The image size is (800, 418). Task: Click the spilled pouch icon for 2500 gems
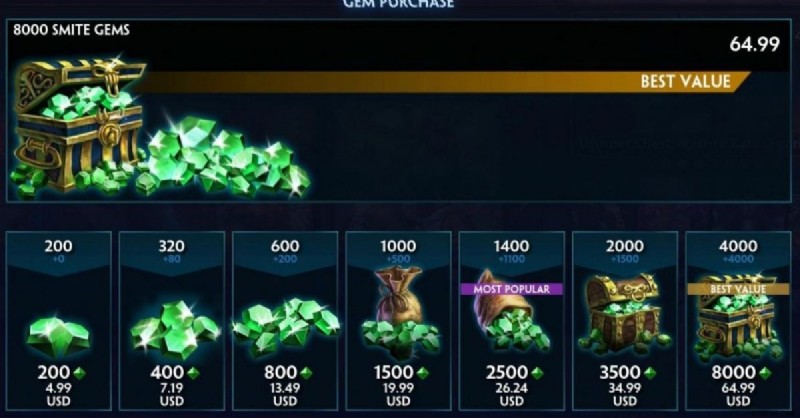(512, 316)
